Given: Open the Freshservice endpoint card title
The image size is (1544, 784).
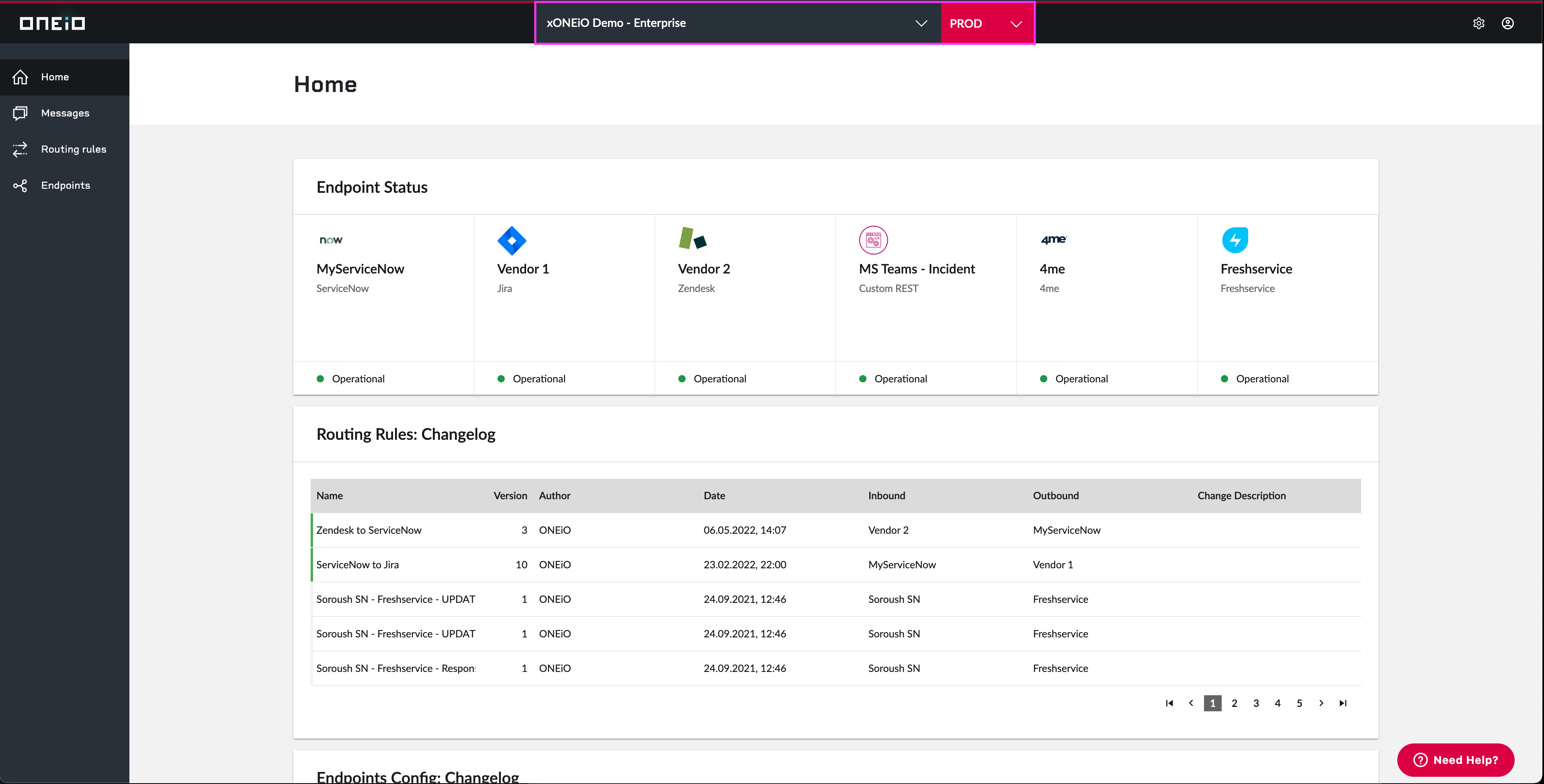Looking at the screenshot, I should click(x=1256, y=269).
